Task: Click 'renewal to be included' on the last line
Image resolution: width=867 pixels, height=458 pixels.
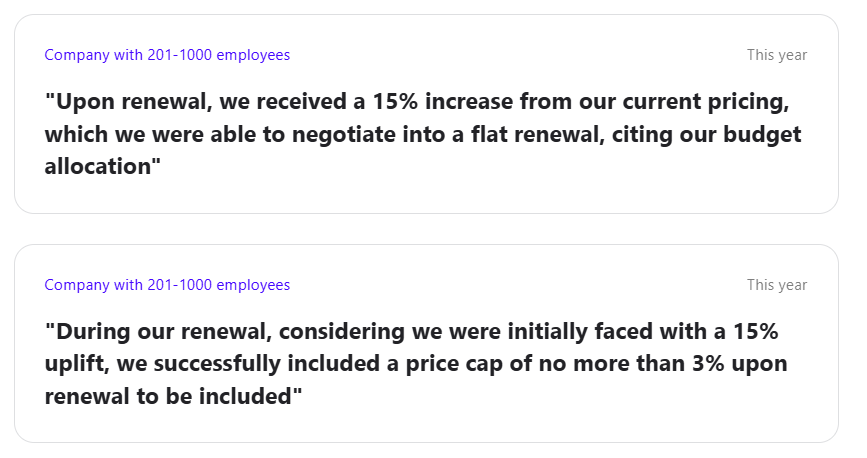Action: [170, 396]
